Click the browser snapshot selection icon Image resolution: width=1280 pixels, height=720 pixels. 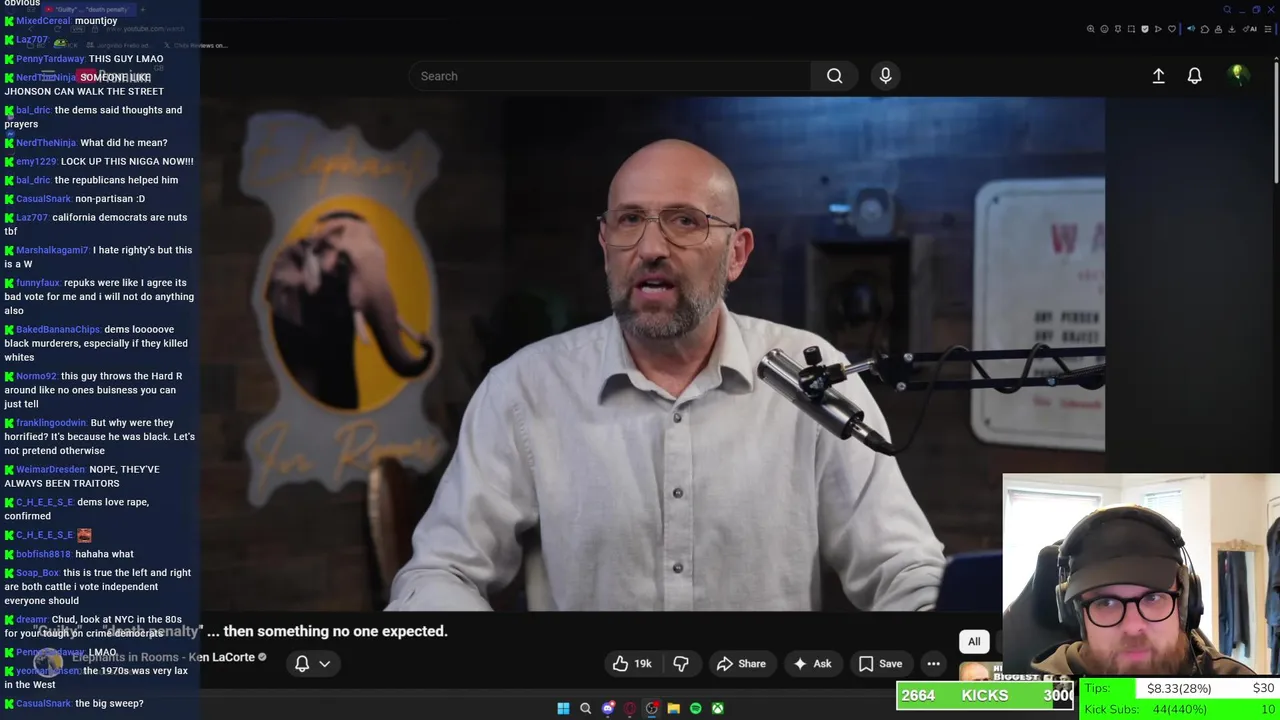tap(1131, 29)
